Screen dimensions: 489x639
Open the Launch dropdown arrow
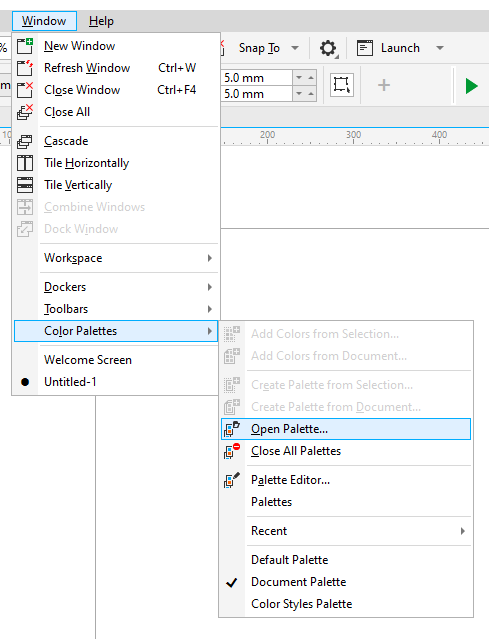pos(440,48)
